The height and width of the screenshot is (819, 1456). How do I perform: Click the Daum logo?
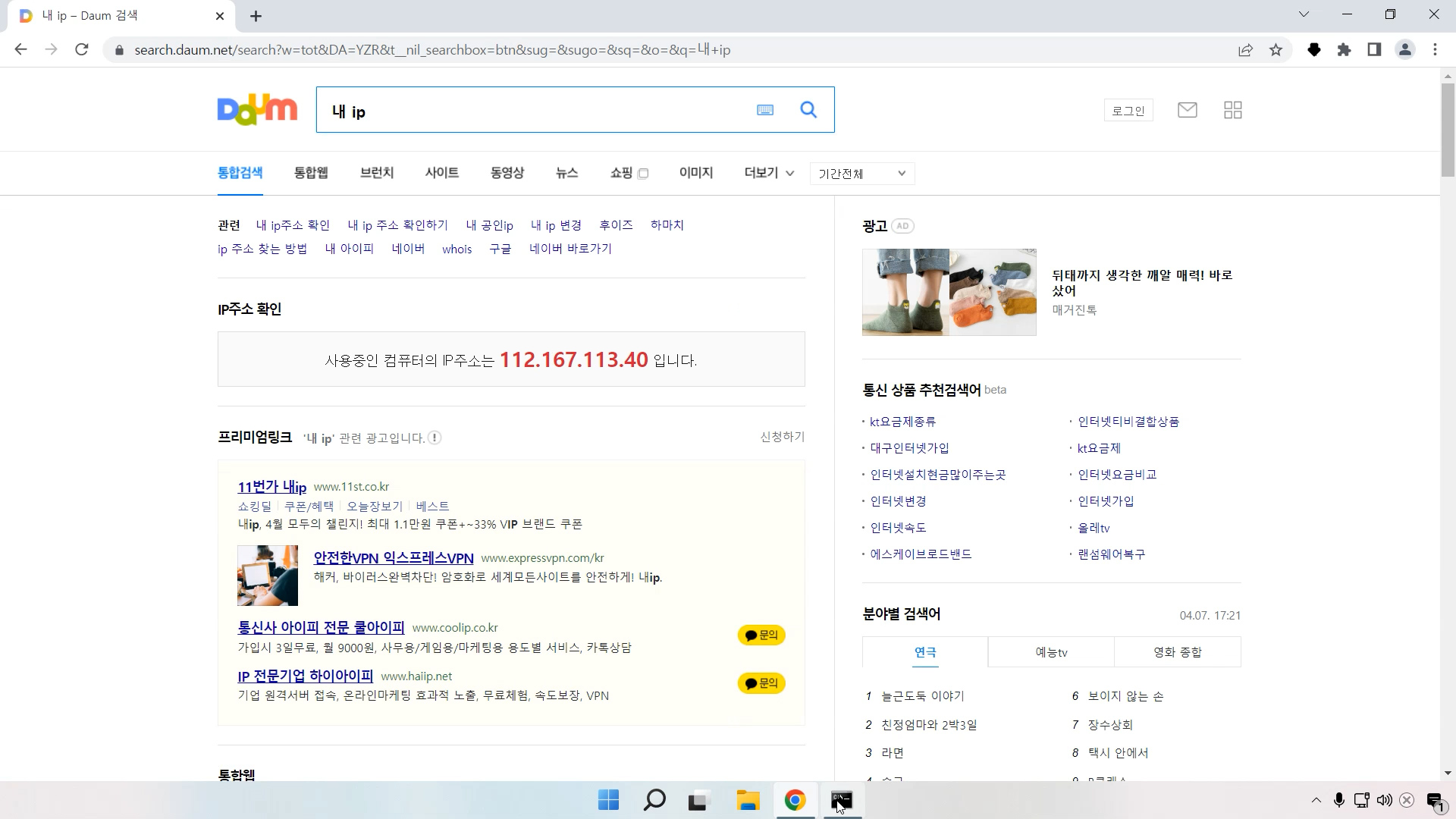pos(256,109)
